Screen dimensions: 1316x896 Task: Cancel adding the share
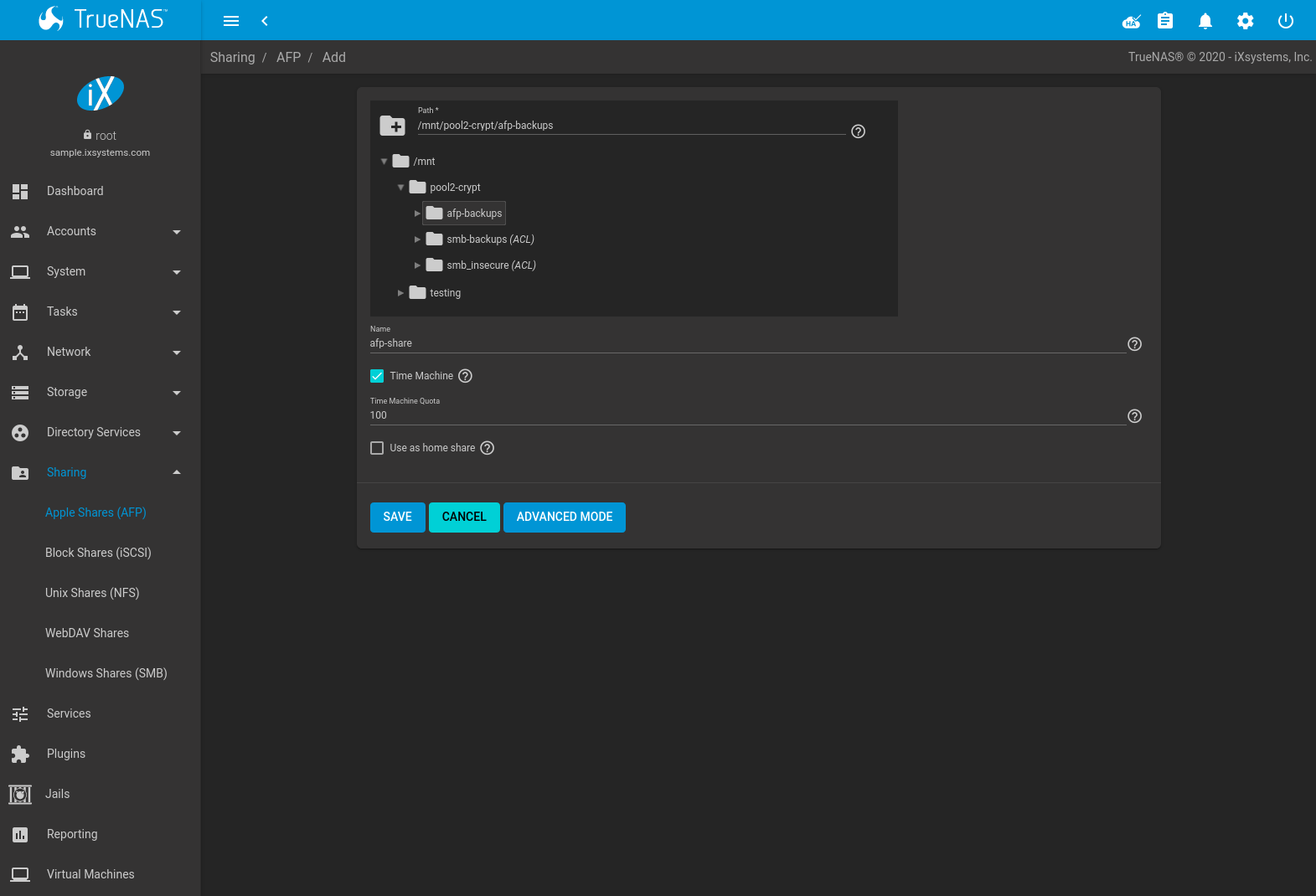coord(464,517)
